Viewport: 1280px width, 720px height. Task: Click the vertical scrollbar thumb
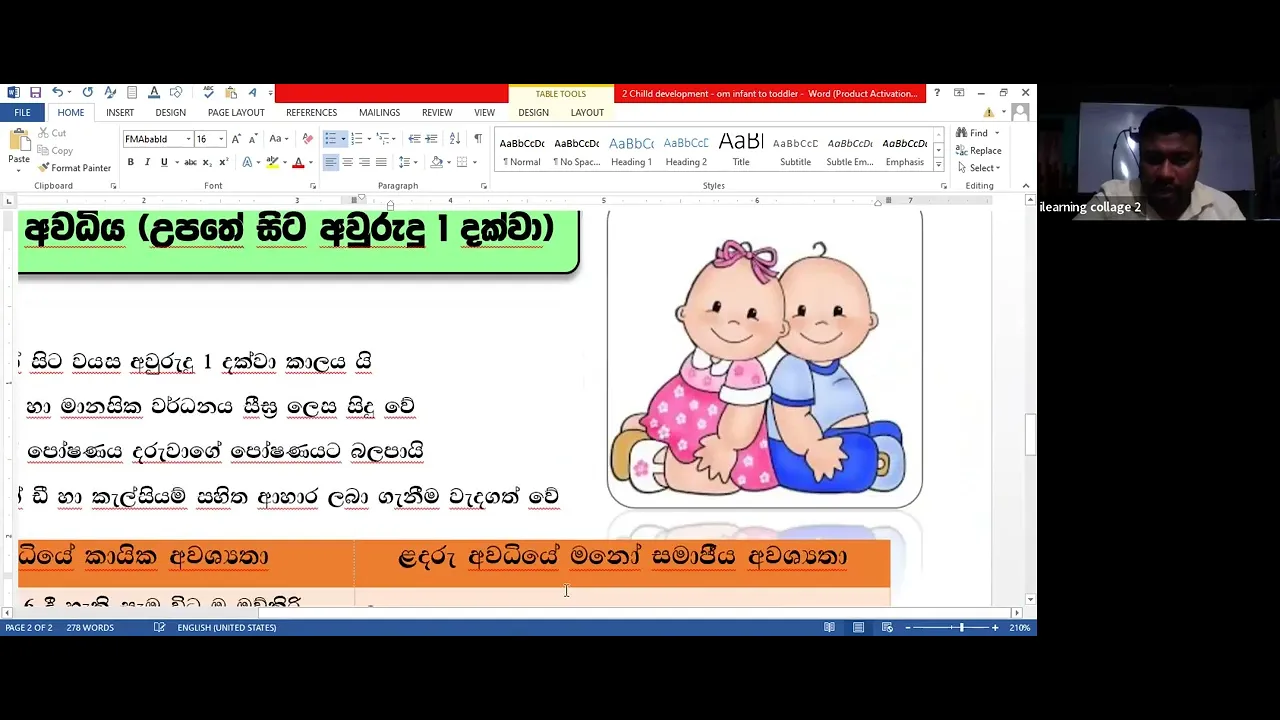tap(1031, 435)
